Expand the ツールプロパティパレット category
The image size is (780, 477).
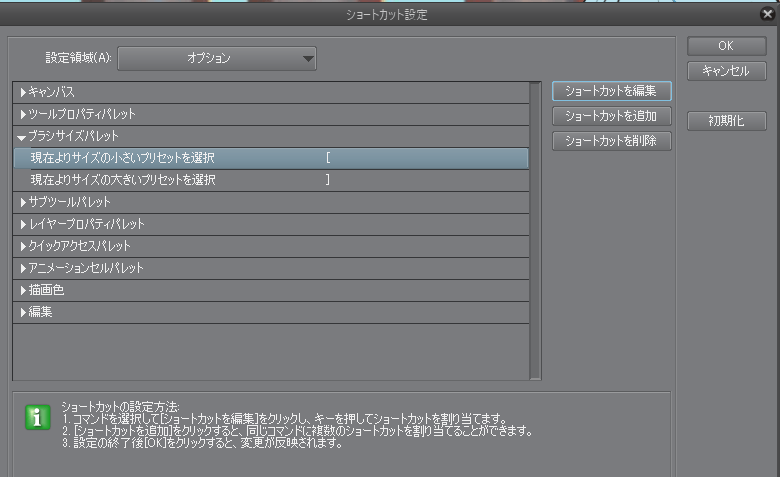(23, 114)
